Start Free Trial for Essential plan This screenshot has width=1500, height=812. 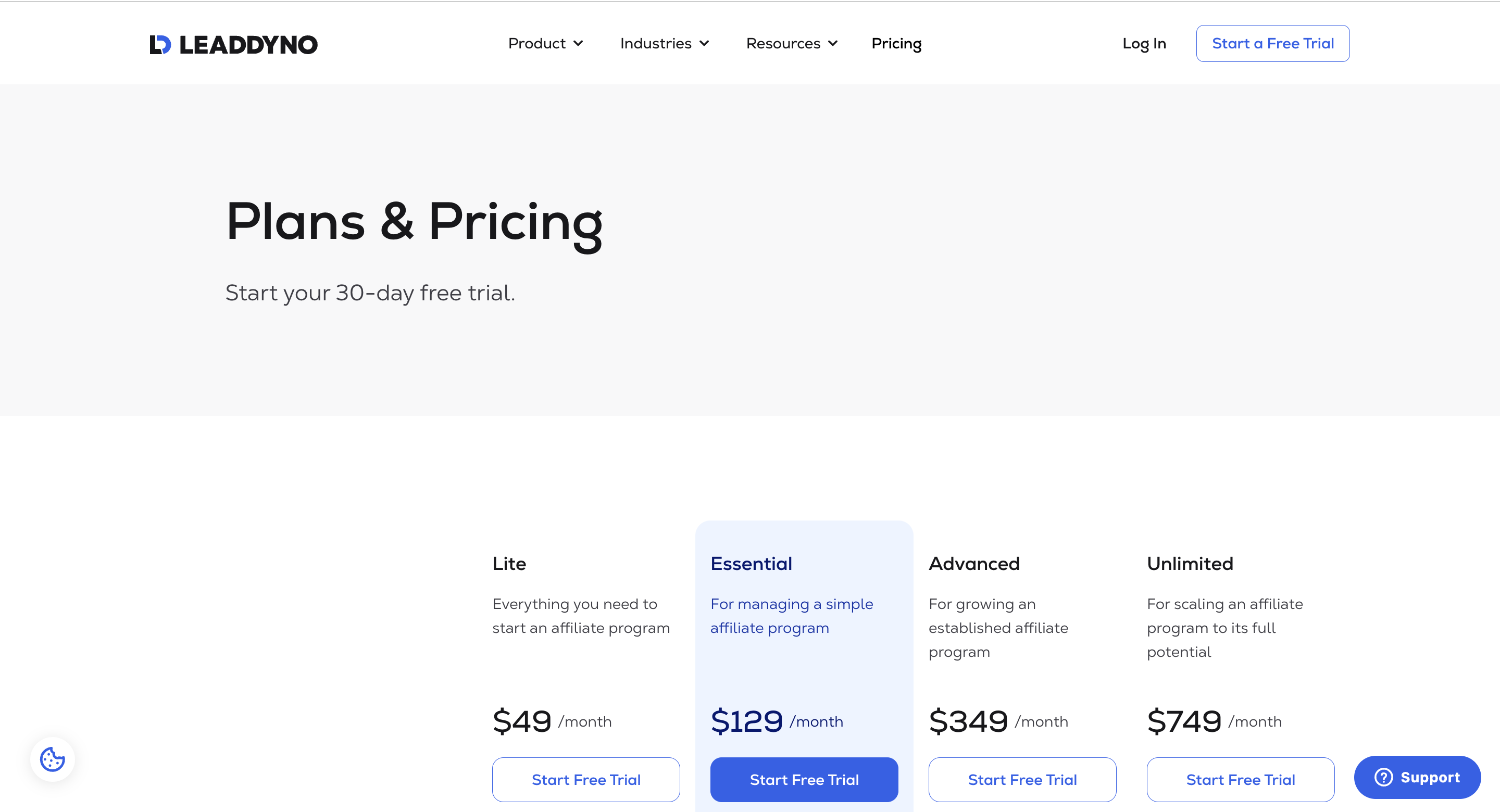click(804, 779)
